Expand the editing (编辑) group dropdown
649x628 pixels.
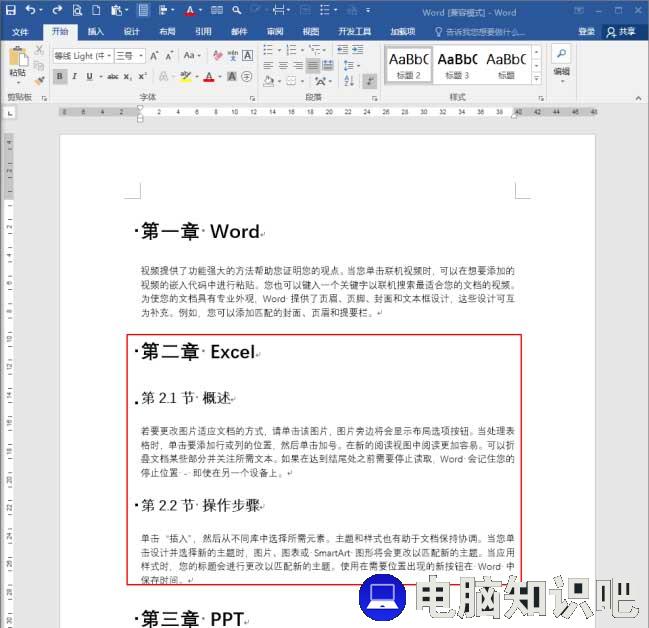click(562, 81)
